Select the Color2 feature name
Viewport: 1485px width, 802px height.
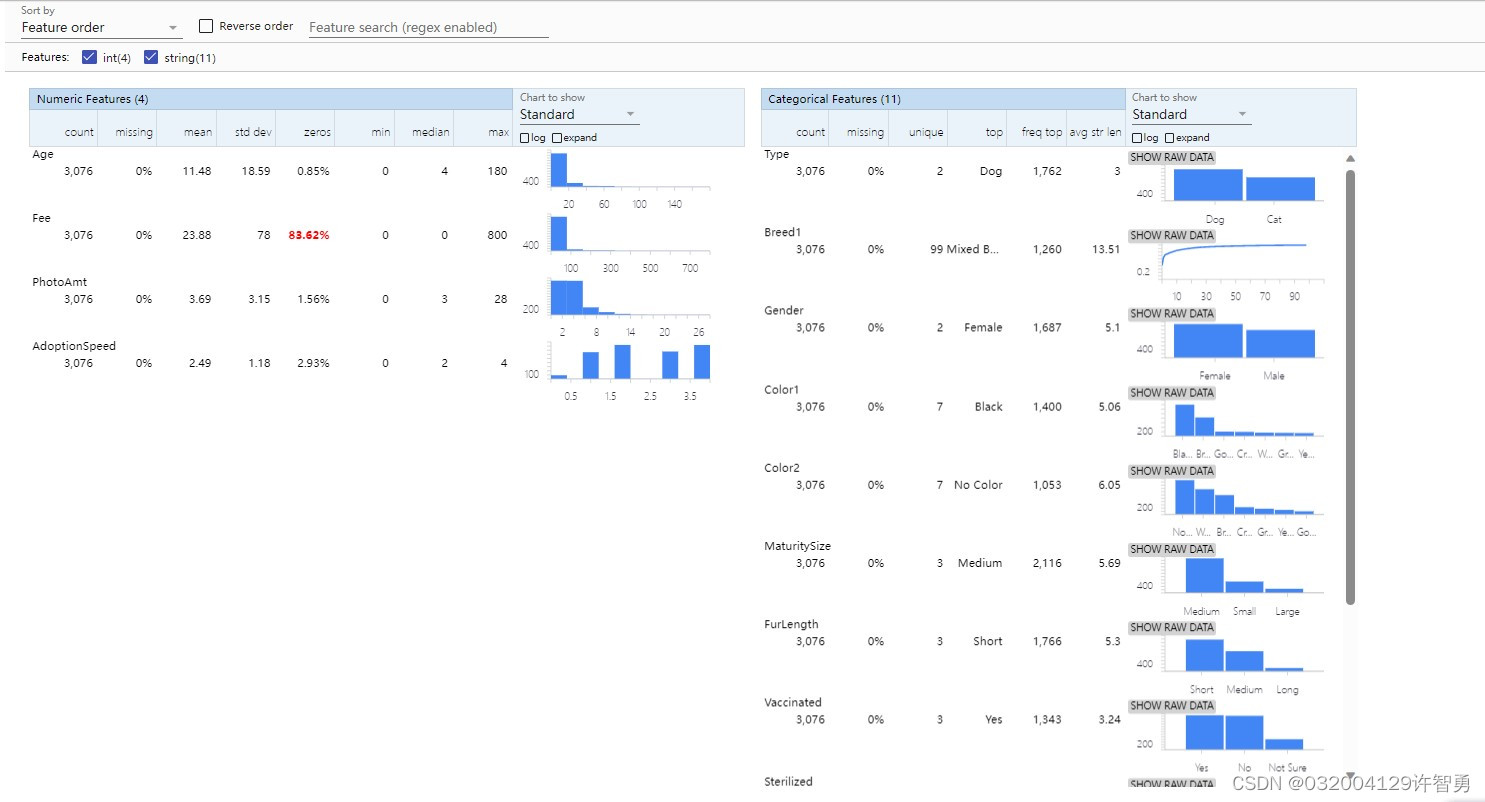782,468
